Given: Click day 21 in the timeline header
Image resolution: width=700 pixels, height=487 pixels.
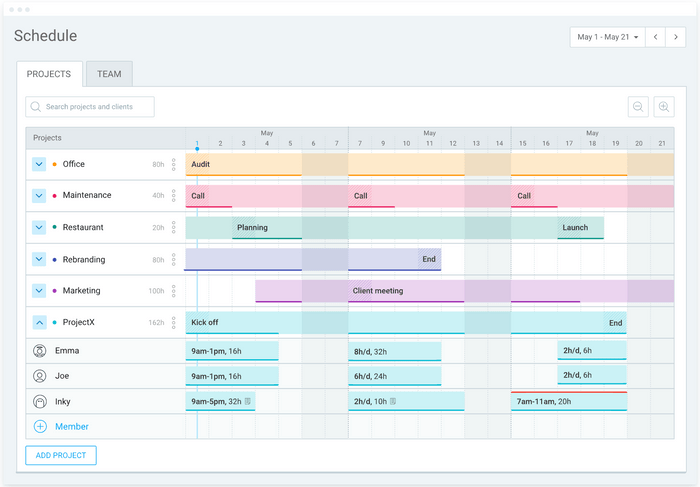Looking at the screenshot, I should (x=662, y=143).
